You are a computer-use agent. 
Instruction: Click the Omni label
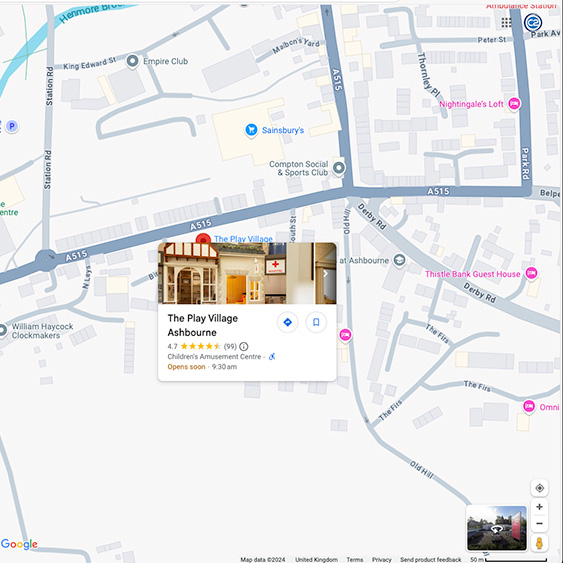549,407
